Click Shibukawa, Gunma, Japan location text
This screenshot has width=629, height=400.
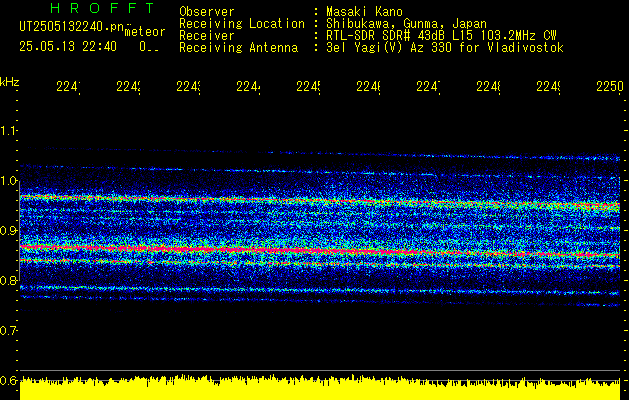[x=406, y=24]
